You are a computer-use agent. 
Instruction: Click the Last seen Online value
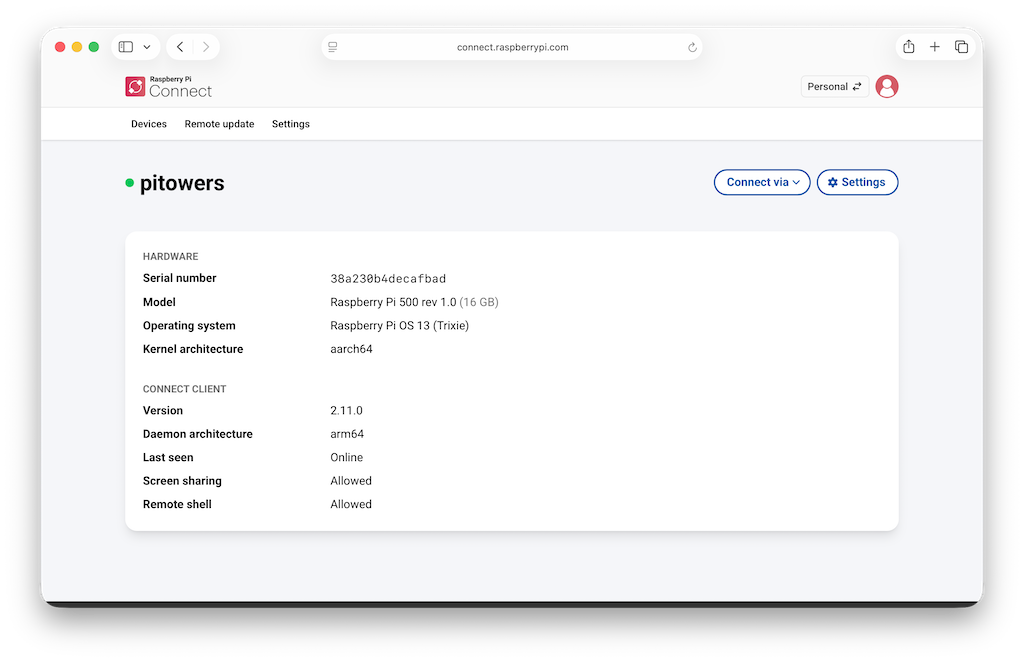pos(346,457)
